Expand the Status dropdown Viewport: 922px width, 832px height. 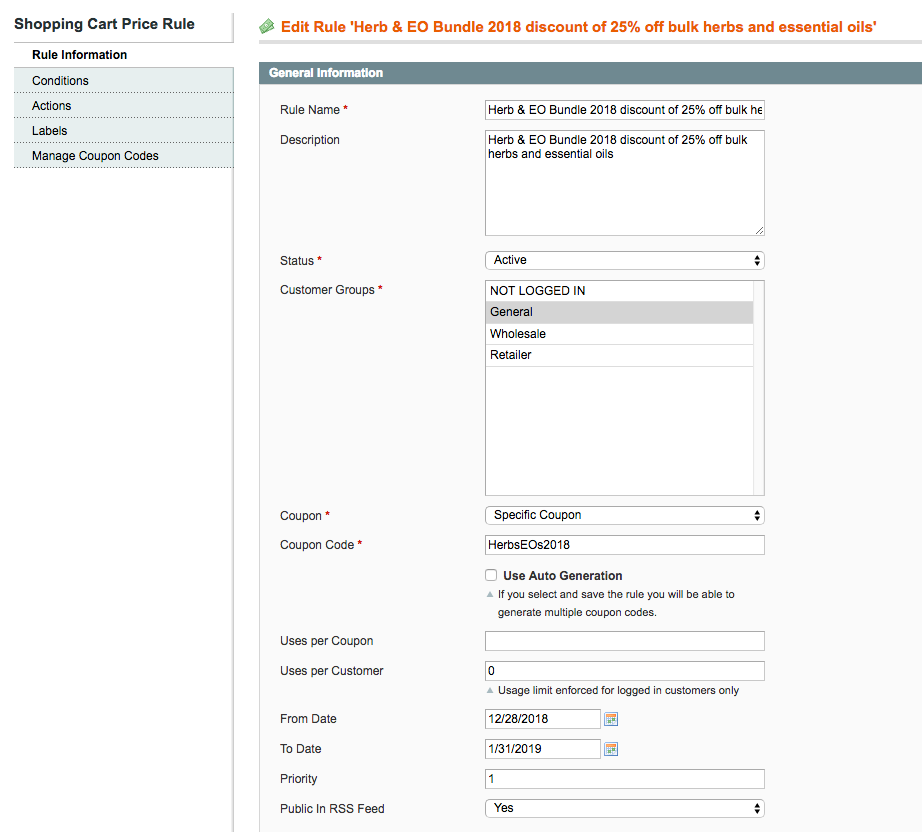624,260
